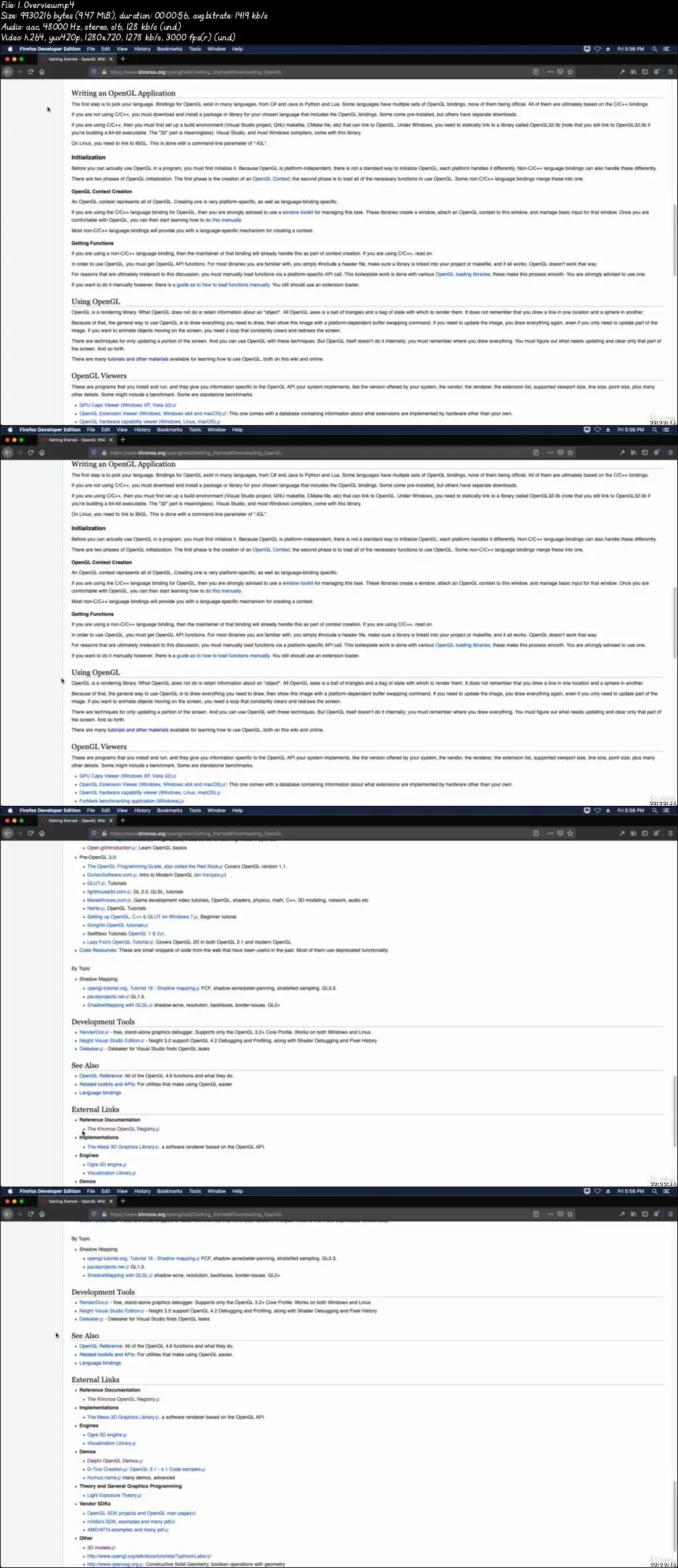Open the Tools menu in the bottom frame
Image resolution: width=678 pixels, height=1568 pixels.
[x=195, y=1191]
